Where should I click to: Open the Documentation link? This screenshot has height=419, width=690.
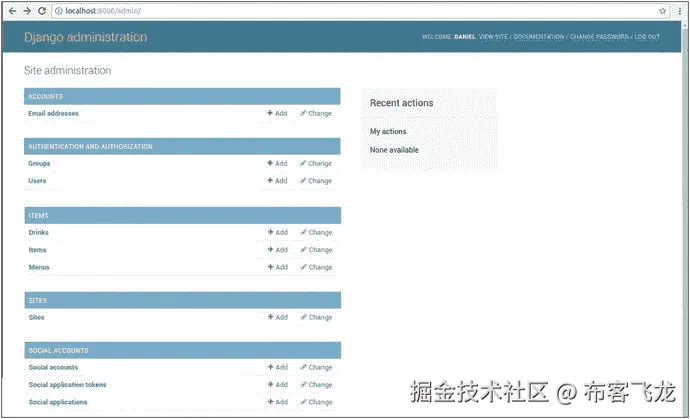[539, 37]
